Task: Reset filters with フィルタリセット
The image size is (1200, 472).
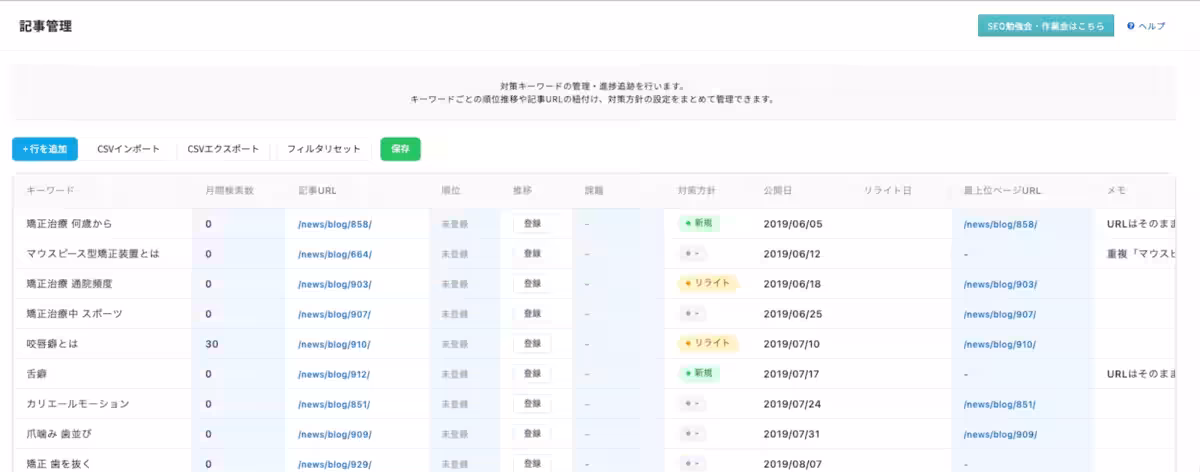Action: pyautogui.click(x=324, y=149)
